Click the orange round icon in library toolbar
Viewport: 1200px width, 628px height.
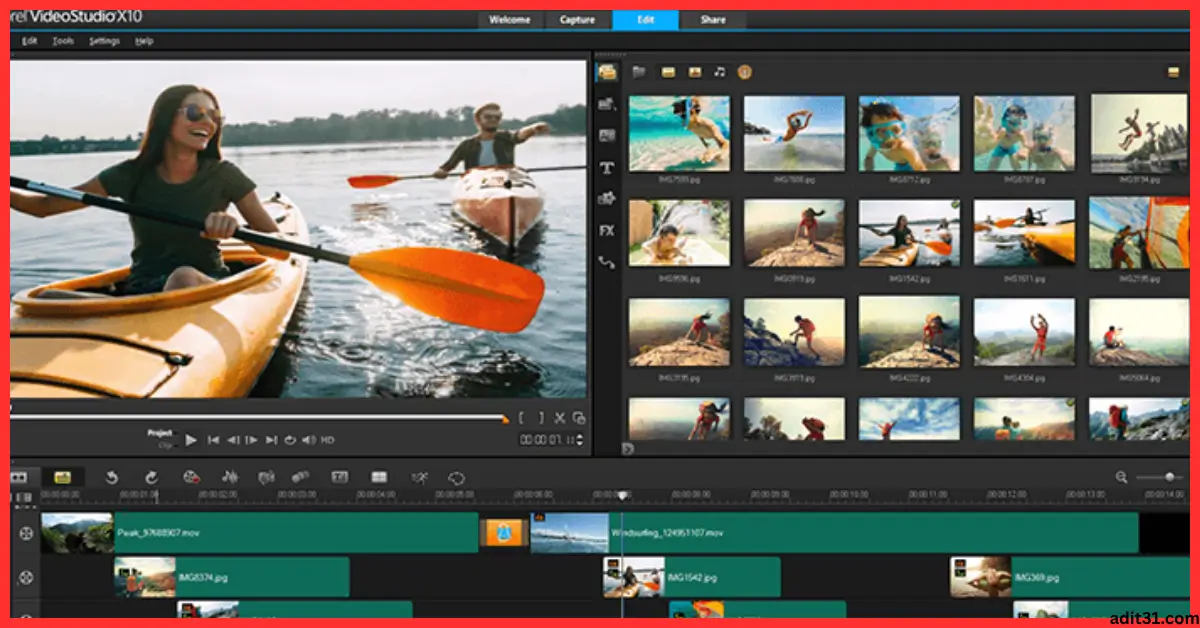point(744,72)
